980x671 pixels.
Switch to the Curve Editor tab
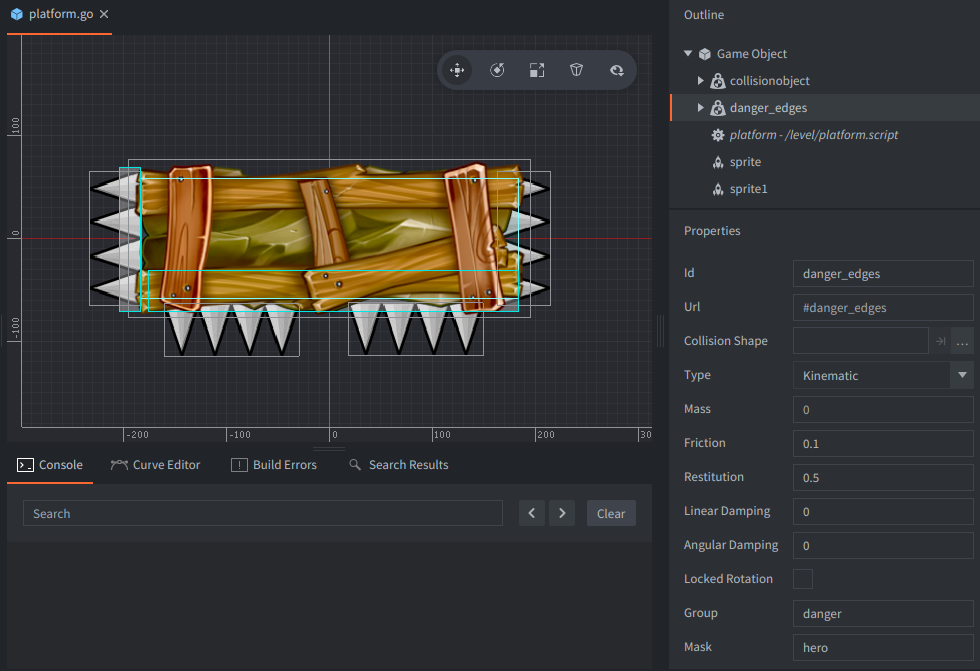click(x=156, y=465)
